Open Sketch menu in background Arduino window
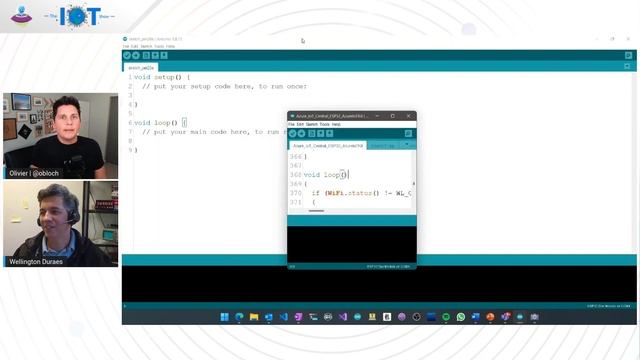The height and width of the screenshot is (360, 640). (x=146, y=47)
